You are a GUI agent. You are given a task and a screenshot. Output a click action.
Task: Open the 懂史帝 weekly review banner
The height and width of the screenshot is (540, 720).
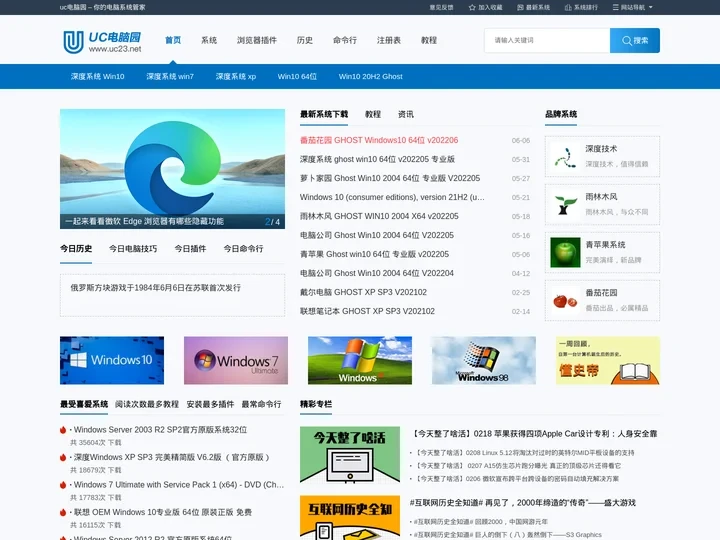coord(608,360)
